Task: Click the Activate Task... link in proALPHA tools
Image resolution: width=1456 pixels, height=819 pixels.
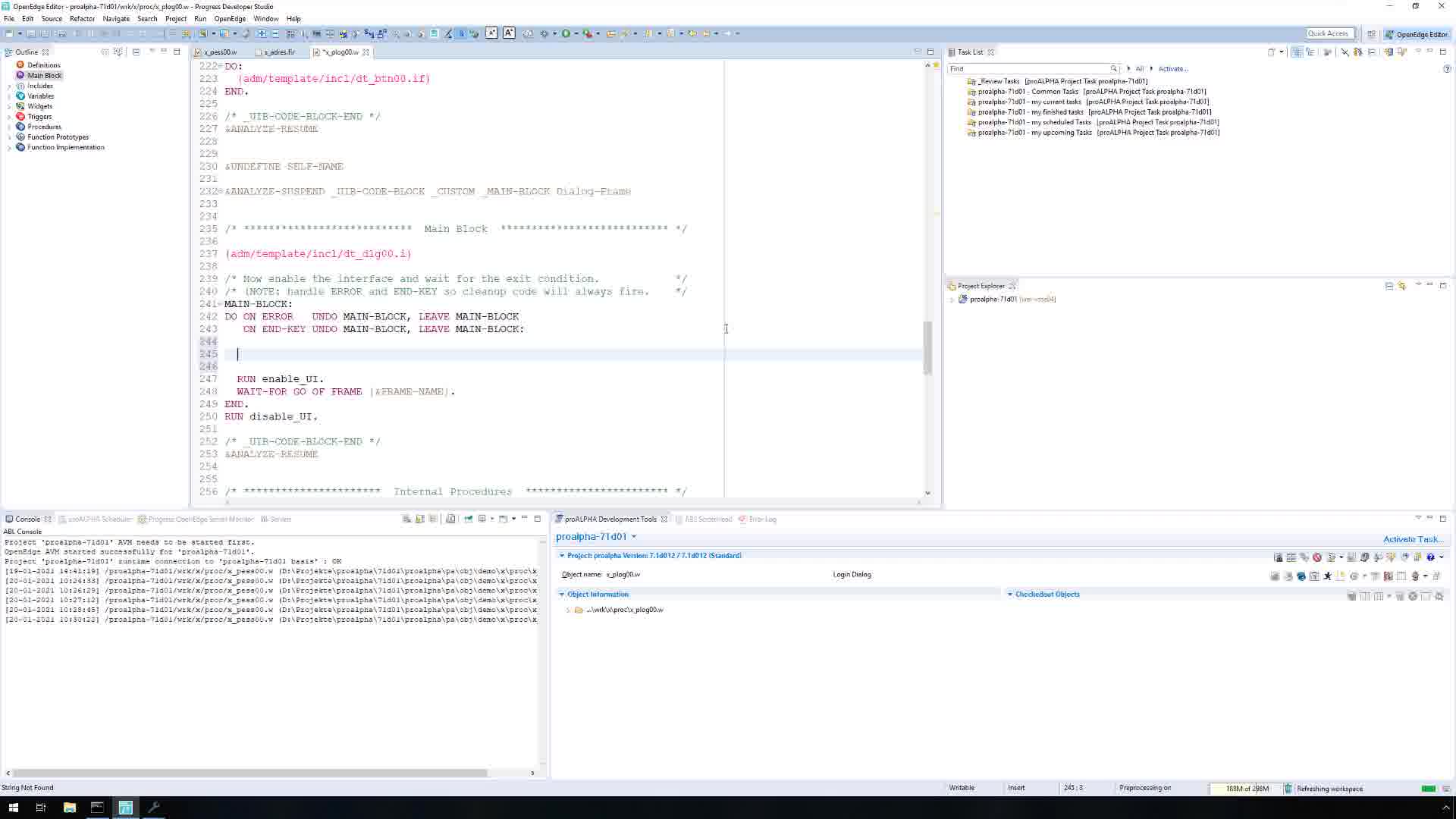Action: pos(1413,540)
